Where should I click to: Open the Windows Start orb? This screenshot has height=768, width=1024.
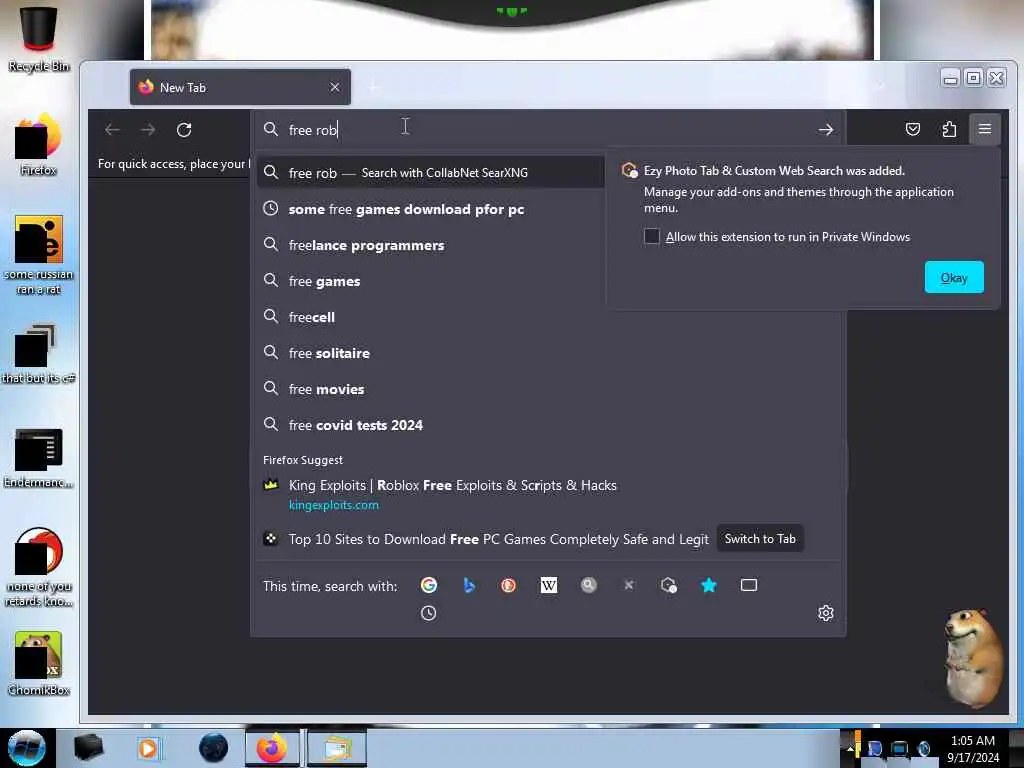27,748
